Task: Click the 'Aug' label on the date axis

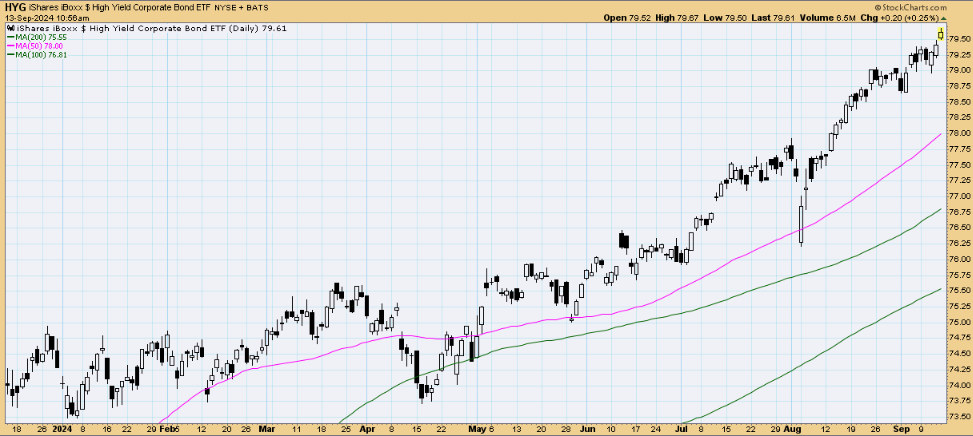Action: 792,429
